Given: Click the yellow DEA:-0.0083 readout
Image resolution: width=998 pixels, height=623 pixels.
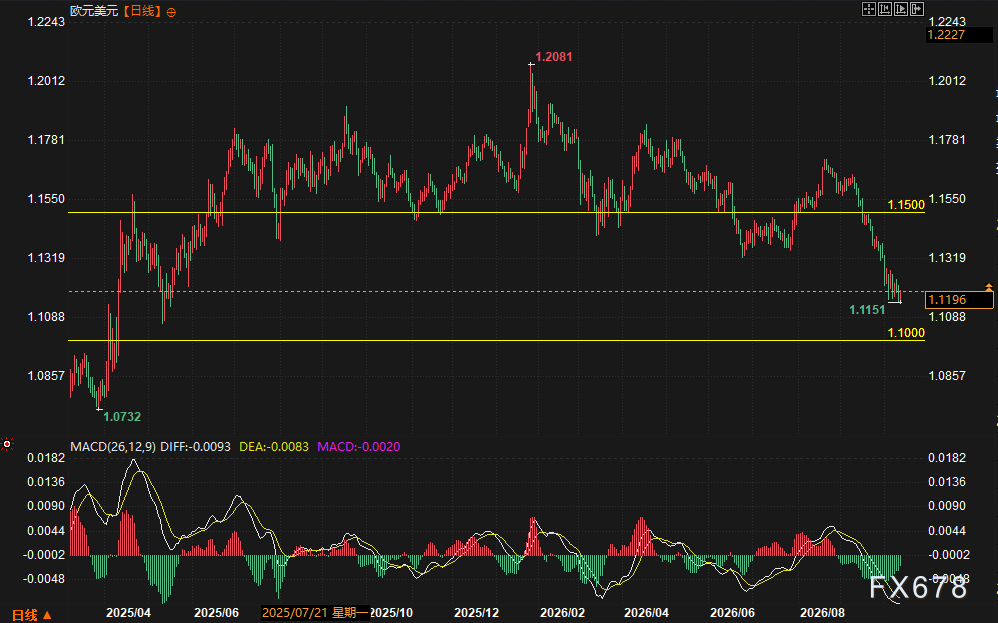Looking at the screenshot, I should point(274,447).
